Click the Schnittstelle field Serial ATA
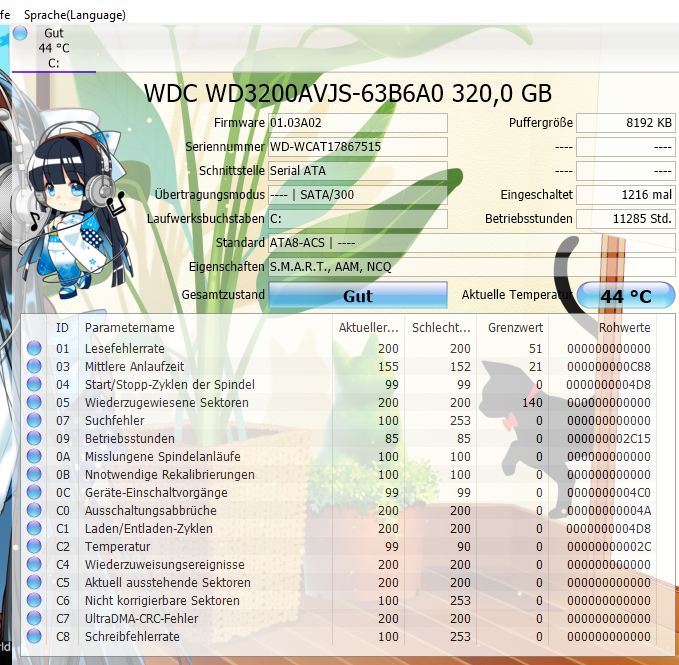Image resolution: width=679 pixels, height=665 pixels. pos(358,171)
